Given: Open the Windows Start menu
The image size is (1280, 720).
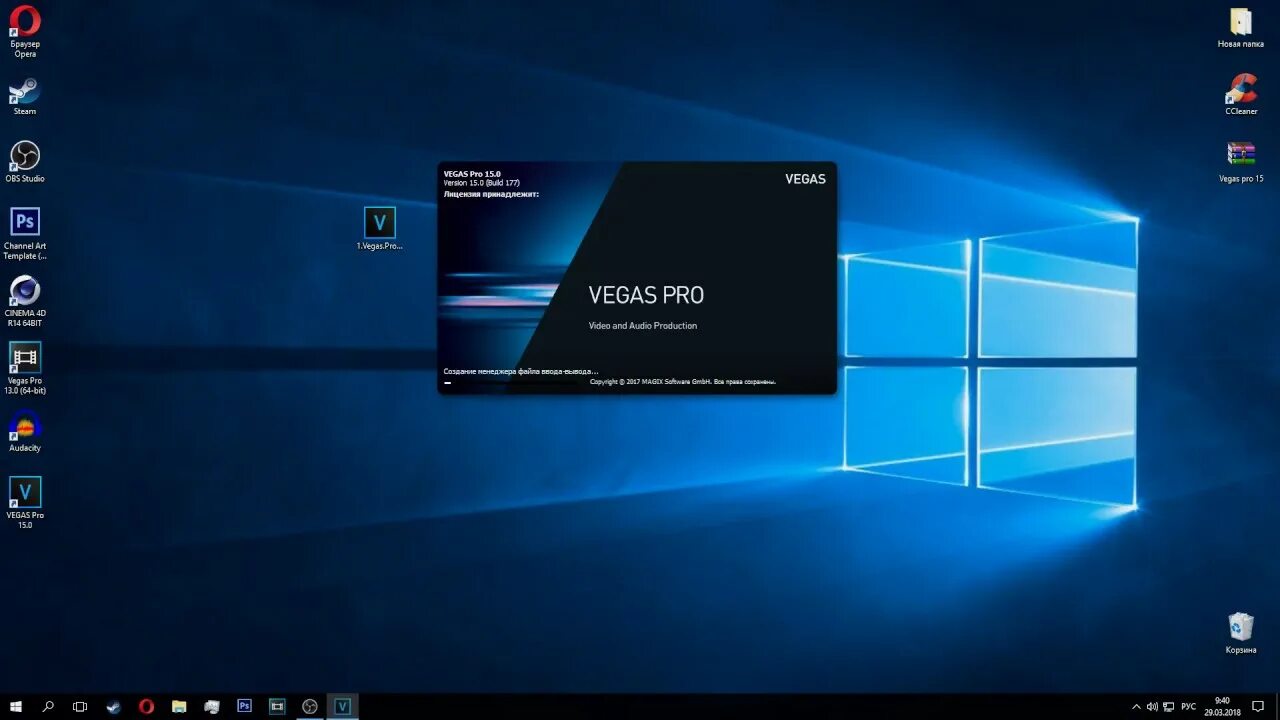Looking at the screenshot, I should [x=15, y=706].
